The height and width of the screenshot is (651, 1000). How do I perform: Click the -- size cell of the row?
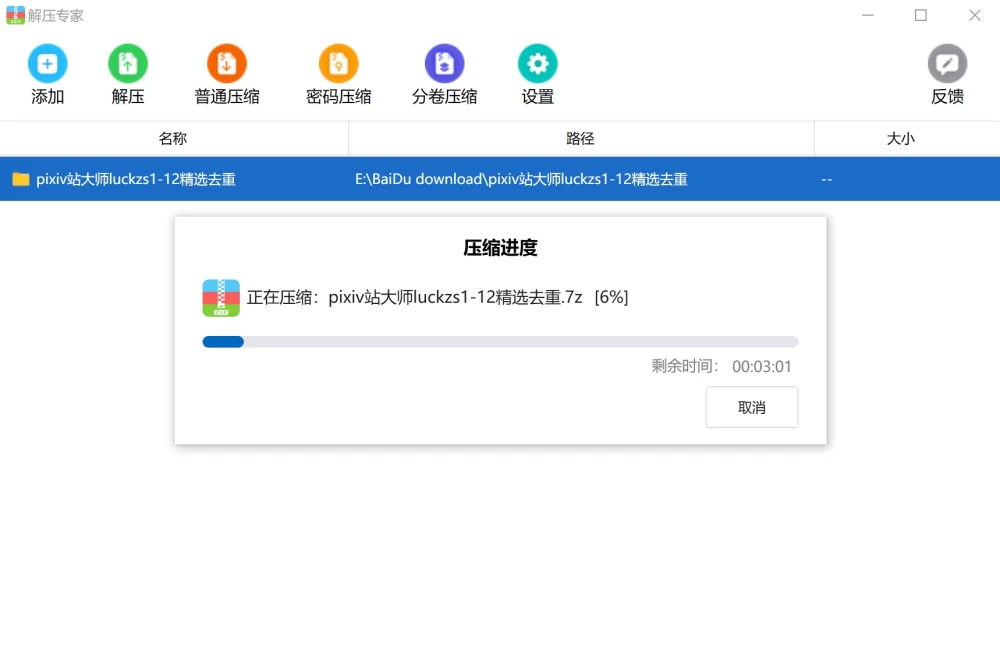(827, 180)
